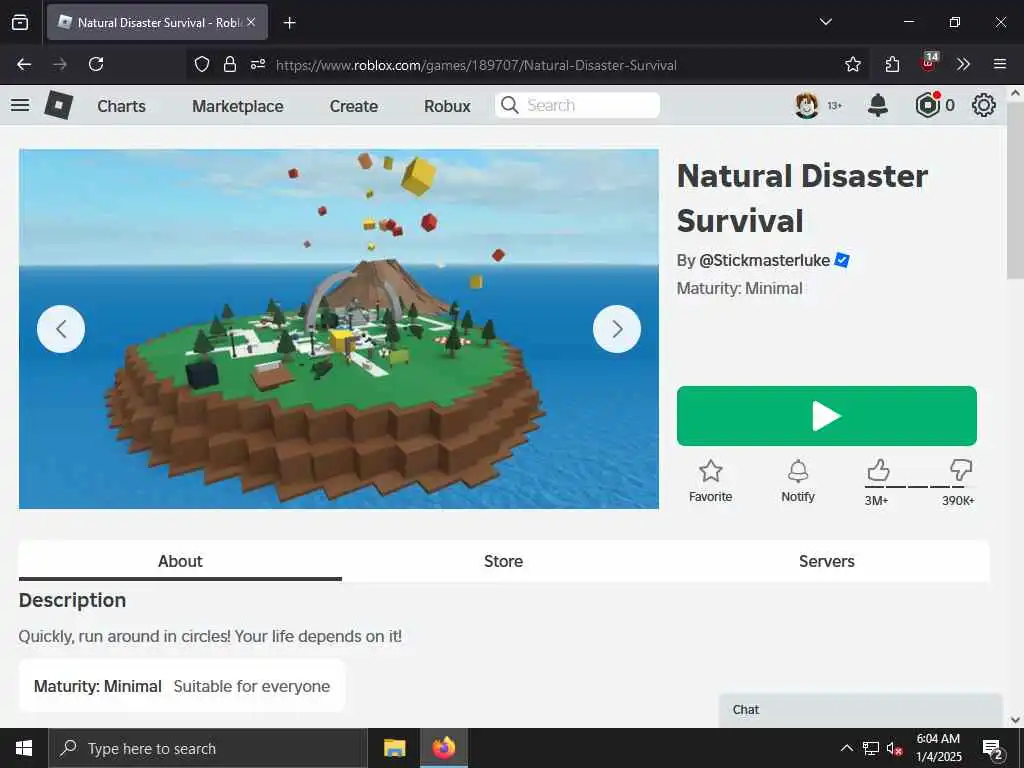1024x768 pixels.
Task: Open the Roblox hamburger navigation menu
Action: (20, 105)
